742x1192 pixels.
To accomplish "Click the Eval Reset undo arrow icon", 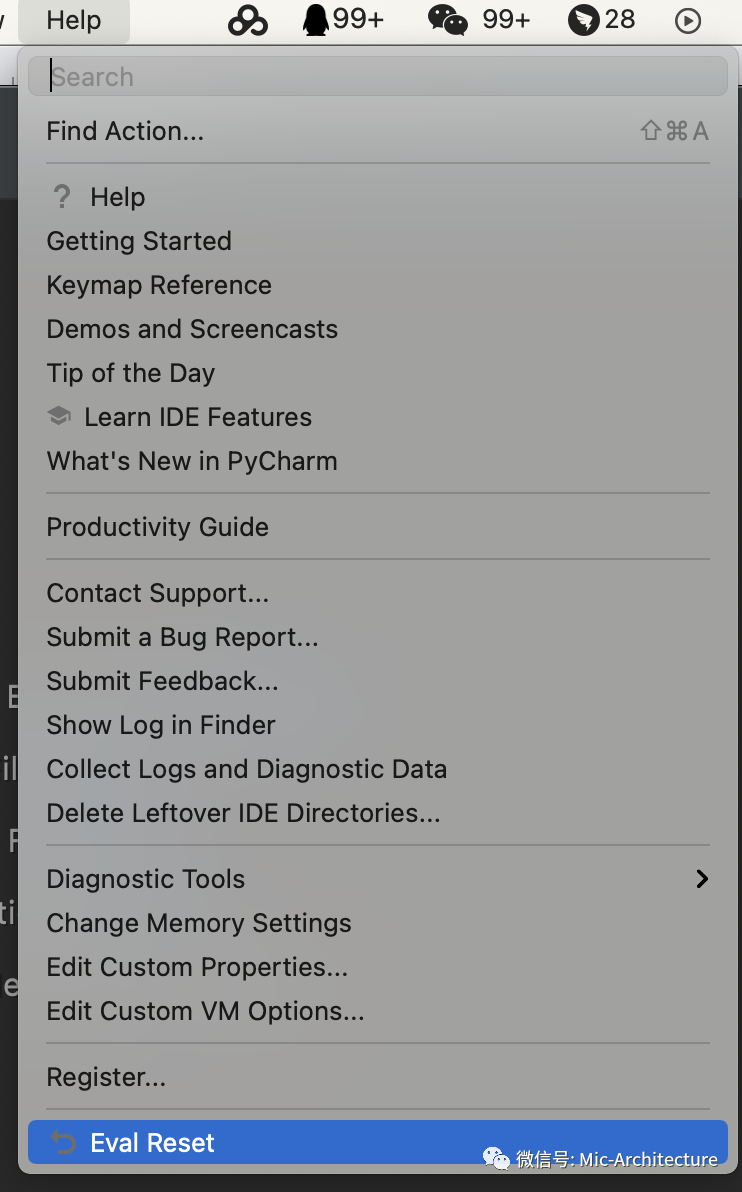I will pos(64,1142).
